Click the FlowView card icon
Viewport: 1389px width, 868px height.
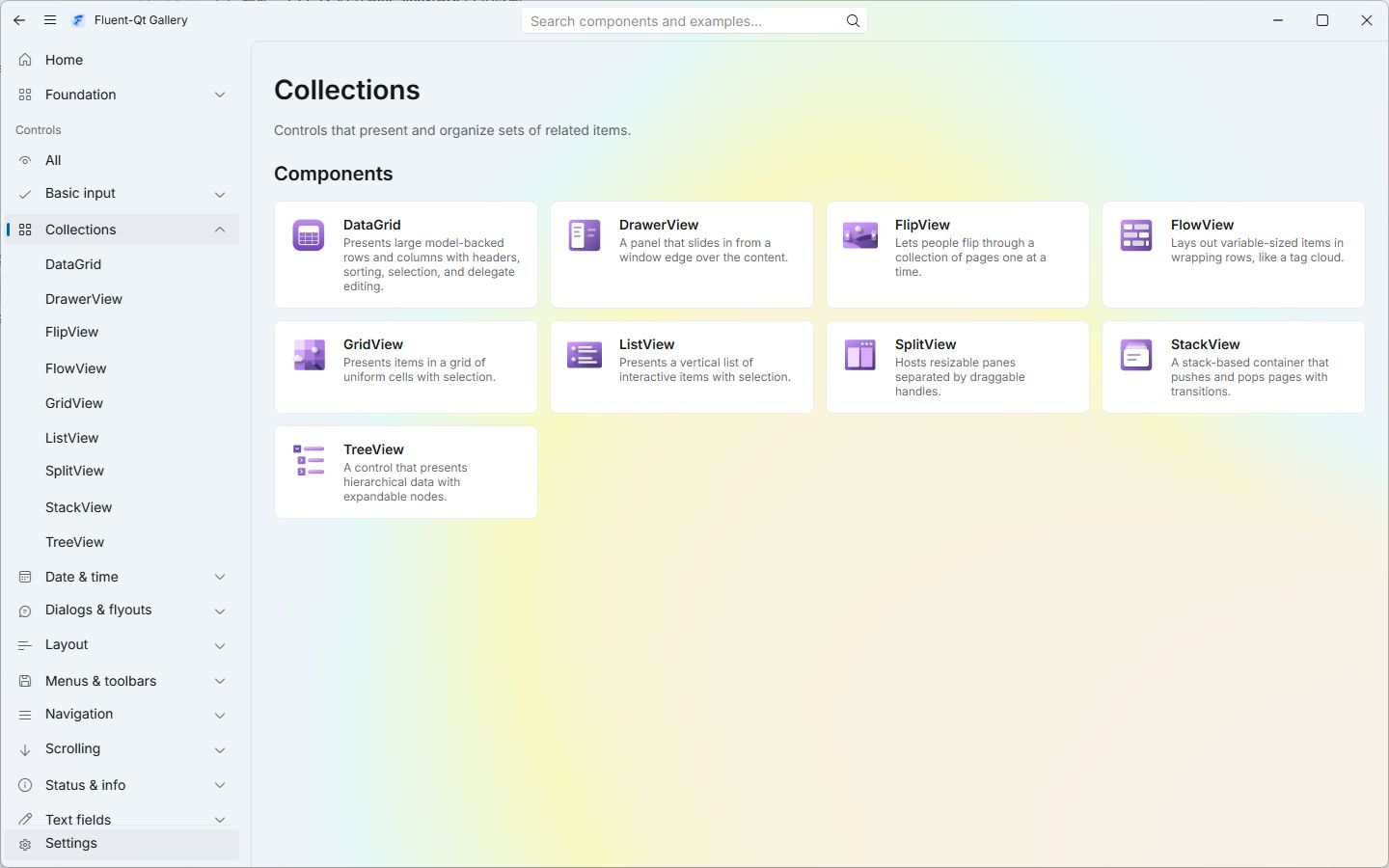1136,235
